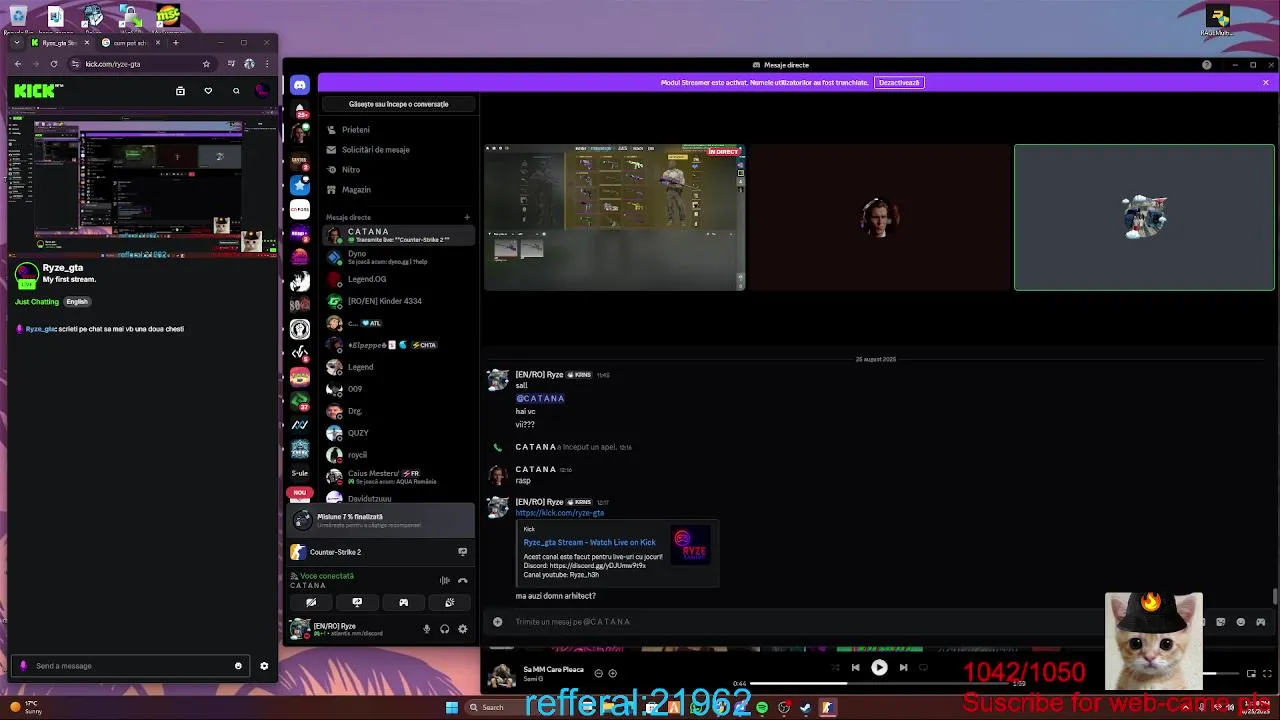Open Kick browse icon next to heart
Image resolution: width=1280 pixels, height=720 pixels.
[180, 91]
